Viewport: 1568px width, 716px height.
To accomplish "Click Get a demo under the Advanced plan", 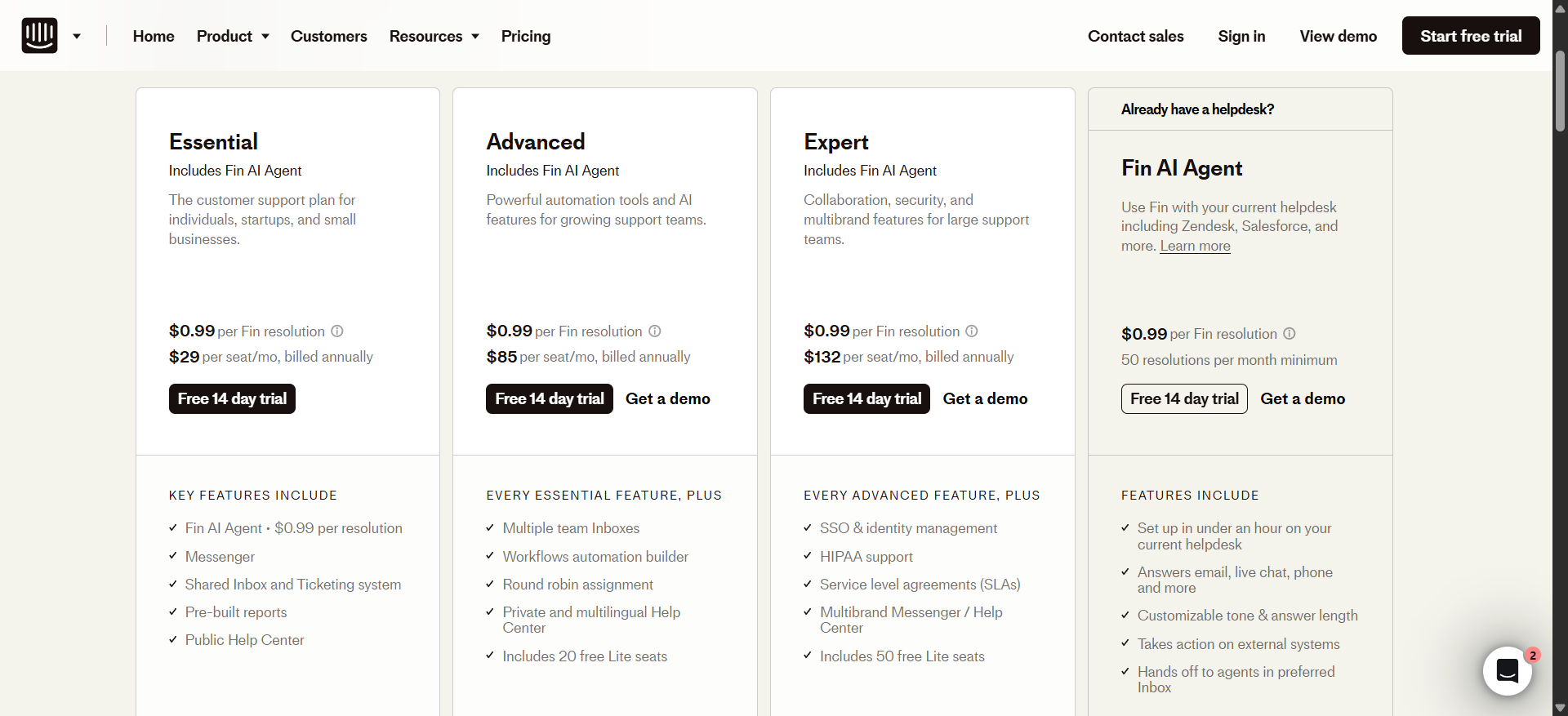I will click(667, 398).
